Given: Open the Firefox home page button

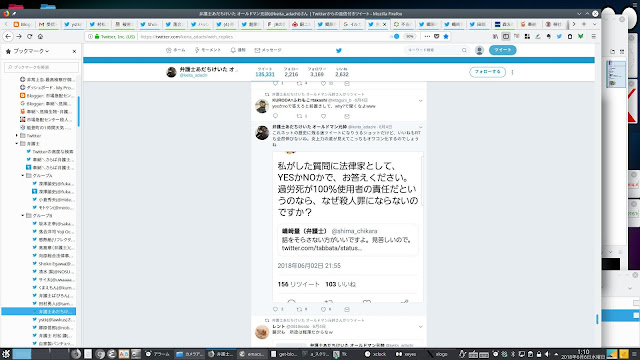Looking at the screenshot, I should [40, 36].
